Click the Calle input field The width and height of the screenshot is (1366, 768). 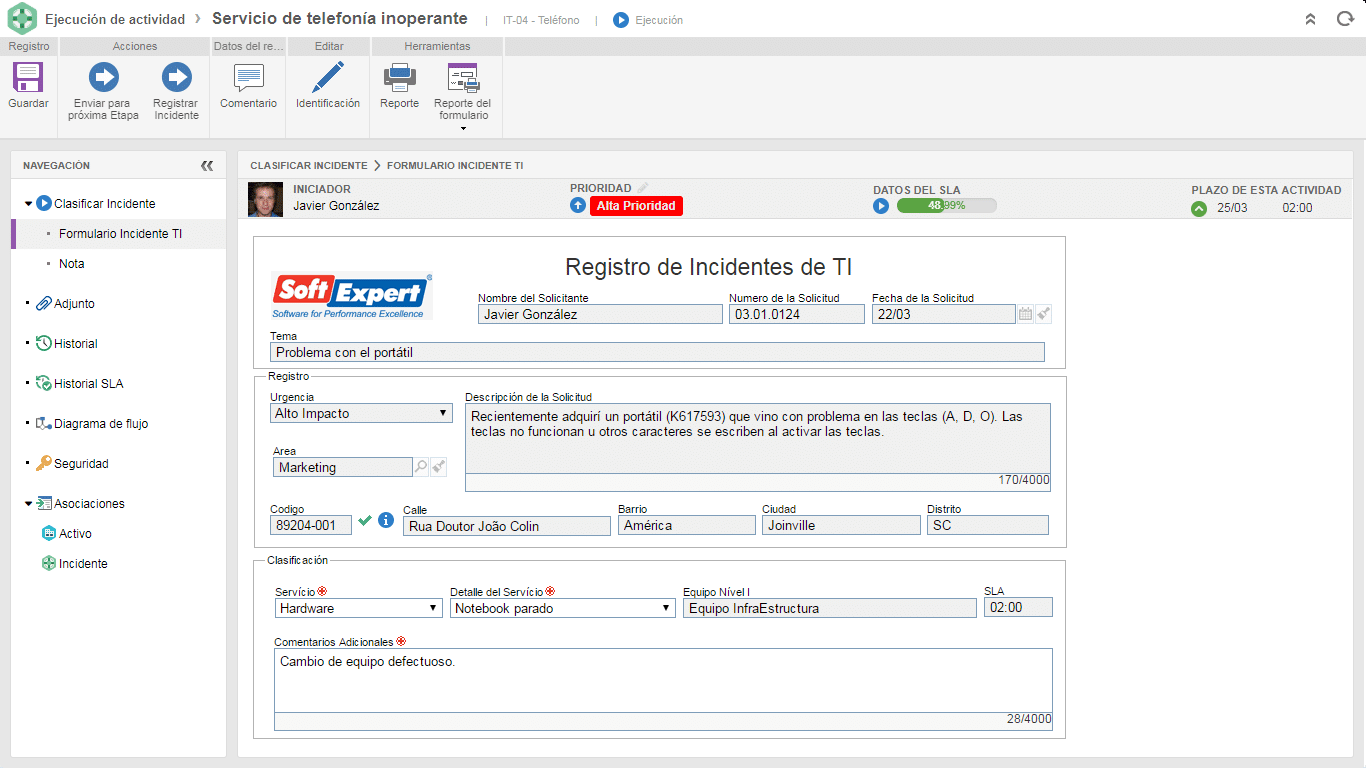[x=506, y=526]
